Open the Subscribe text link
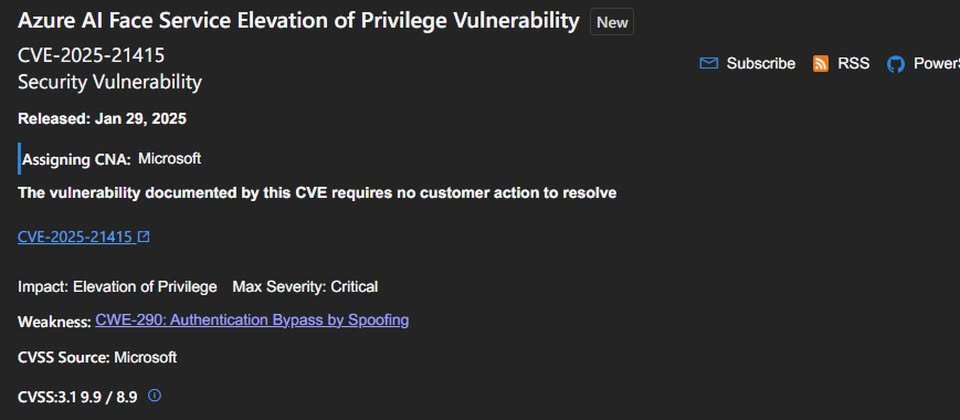This screenshot has height=420, width=960. tap(760, 63)
